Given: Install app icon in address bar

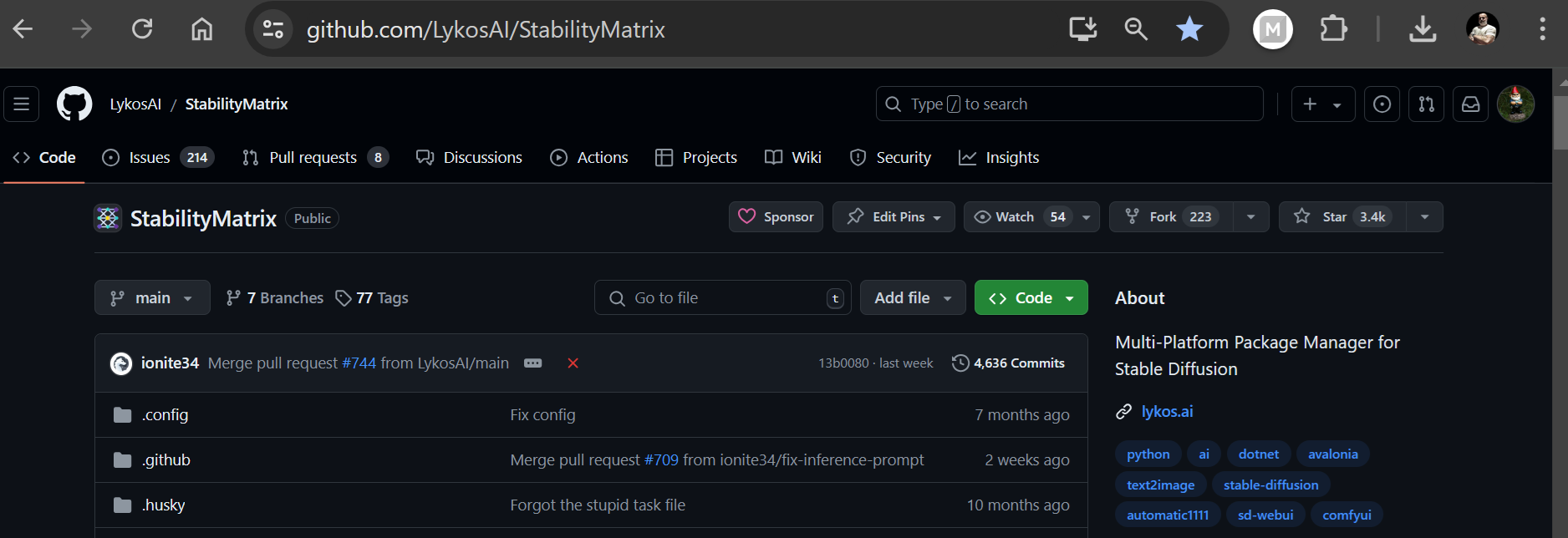Looking at the screenshot, I should click(1083, 29).
